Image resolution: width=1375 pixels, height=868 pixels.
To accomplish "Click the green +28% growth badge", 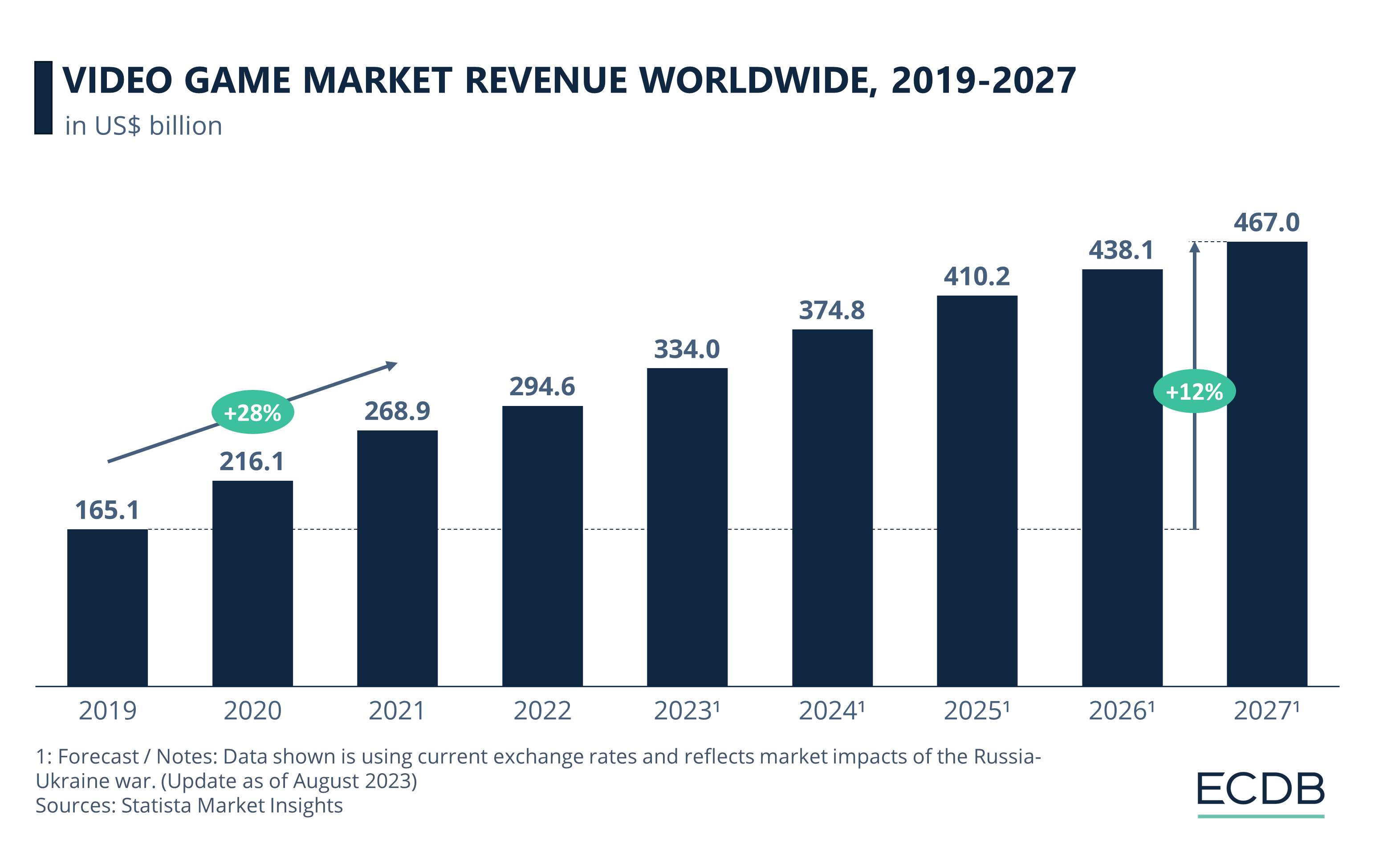I will point(252,412).
